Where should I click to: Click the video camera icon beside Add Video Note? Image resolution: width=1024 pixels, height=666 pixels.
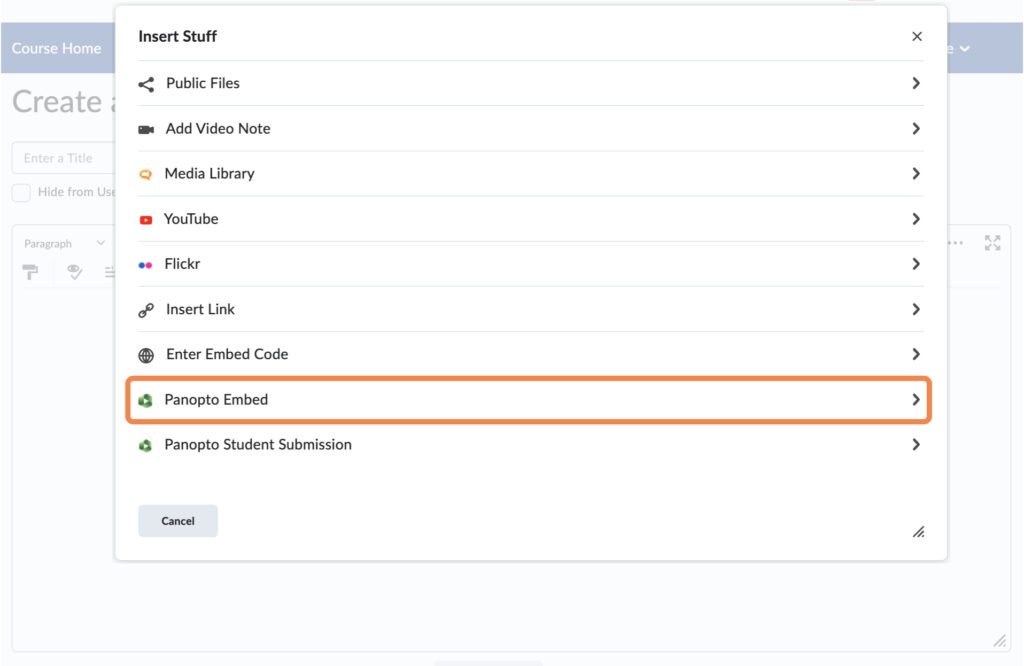tap(148, 129)
